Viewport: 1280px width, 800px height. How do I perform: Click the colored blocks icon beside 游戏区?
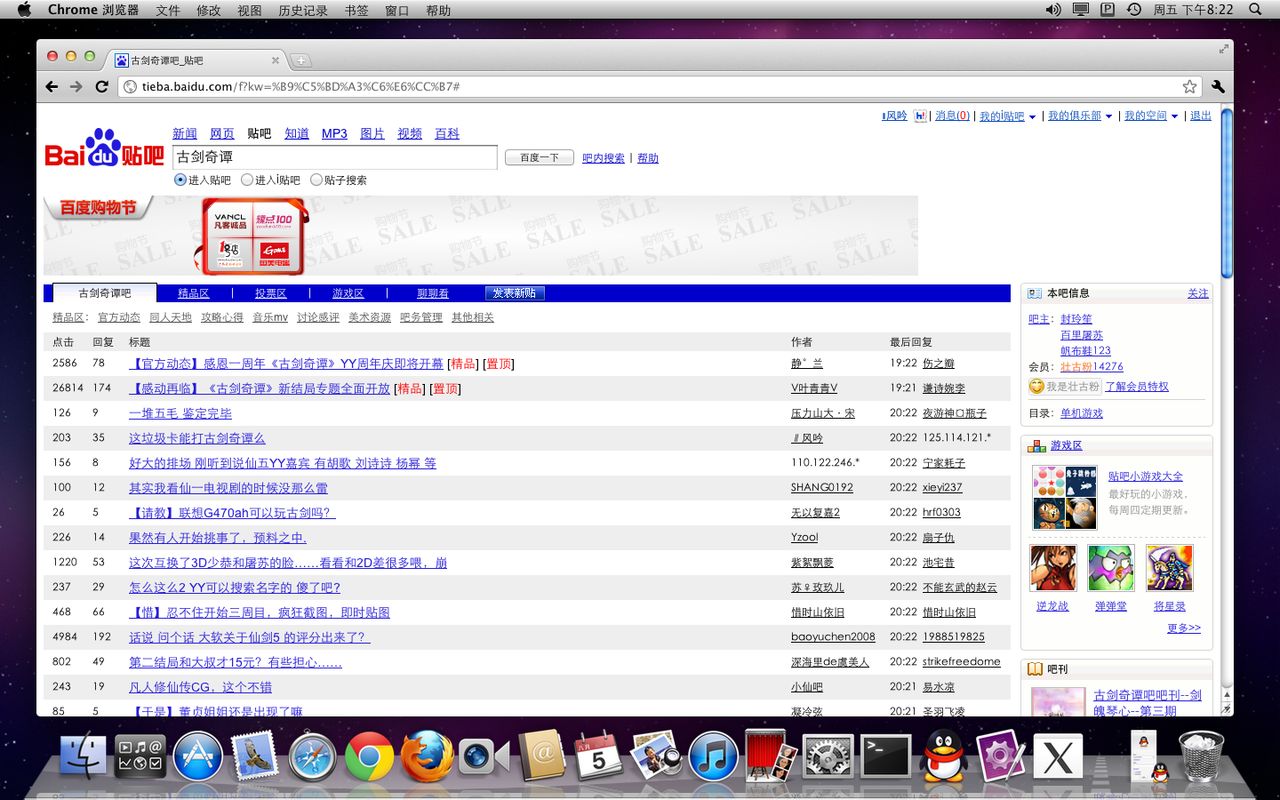click(1036, 445)
